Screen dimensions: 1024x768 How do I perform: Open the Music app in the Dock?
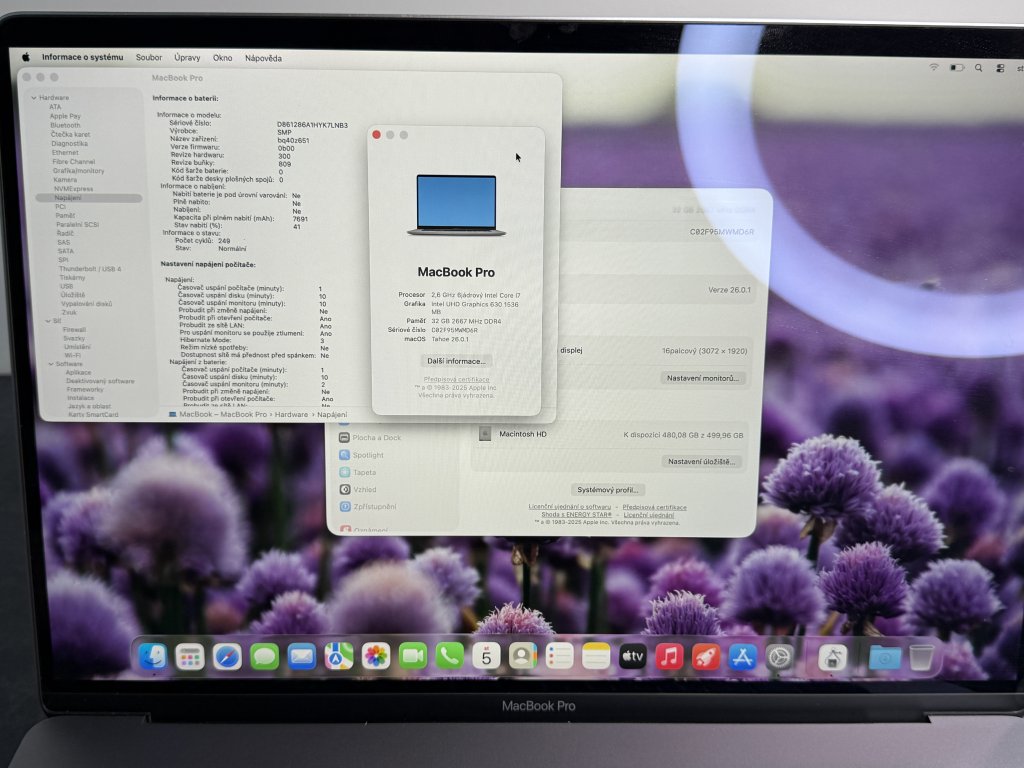pos(669,656)
